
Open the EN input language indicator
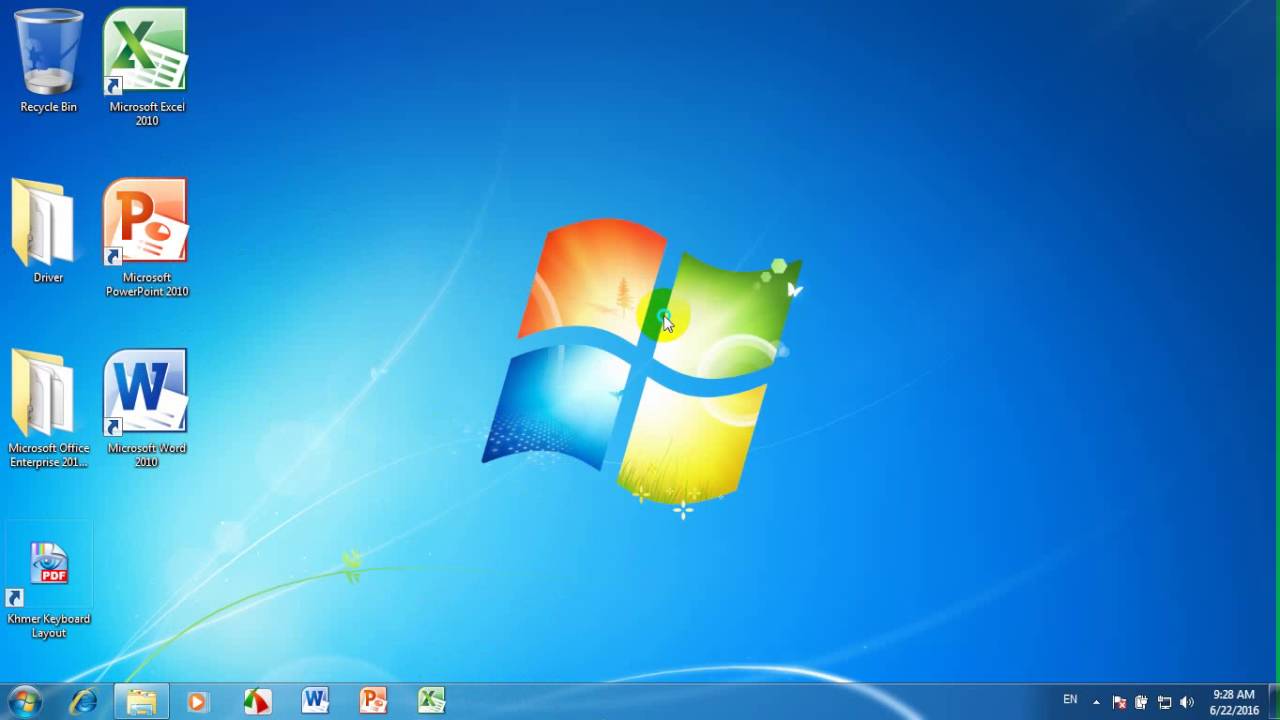click(x=1070, y=700)
